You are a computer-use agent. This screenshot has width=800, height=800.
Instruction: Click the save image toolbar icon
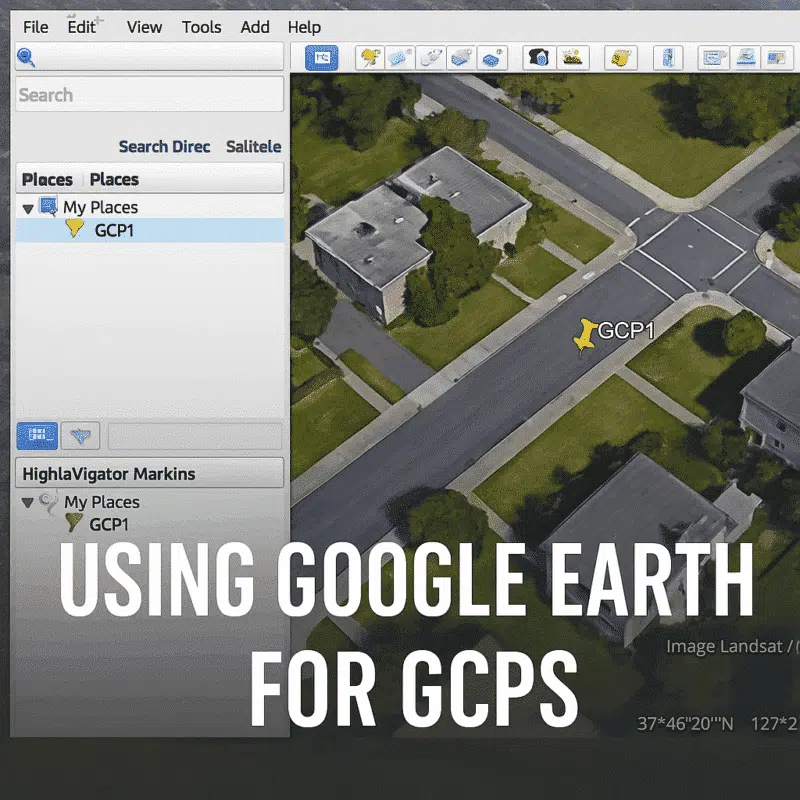[x=777, y=58]
